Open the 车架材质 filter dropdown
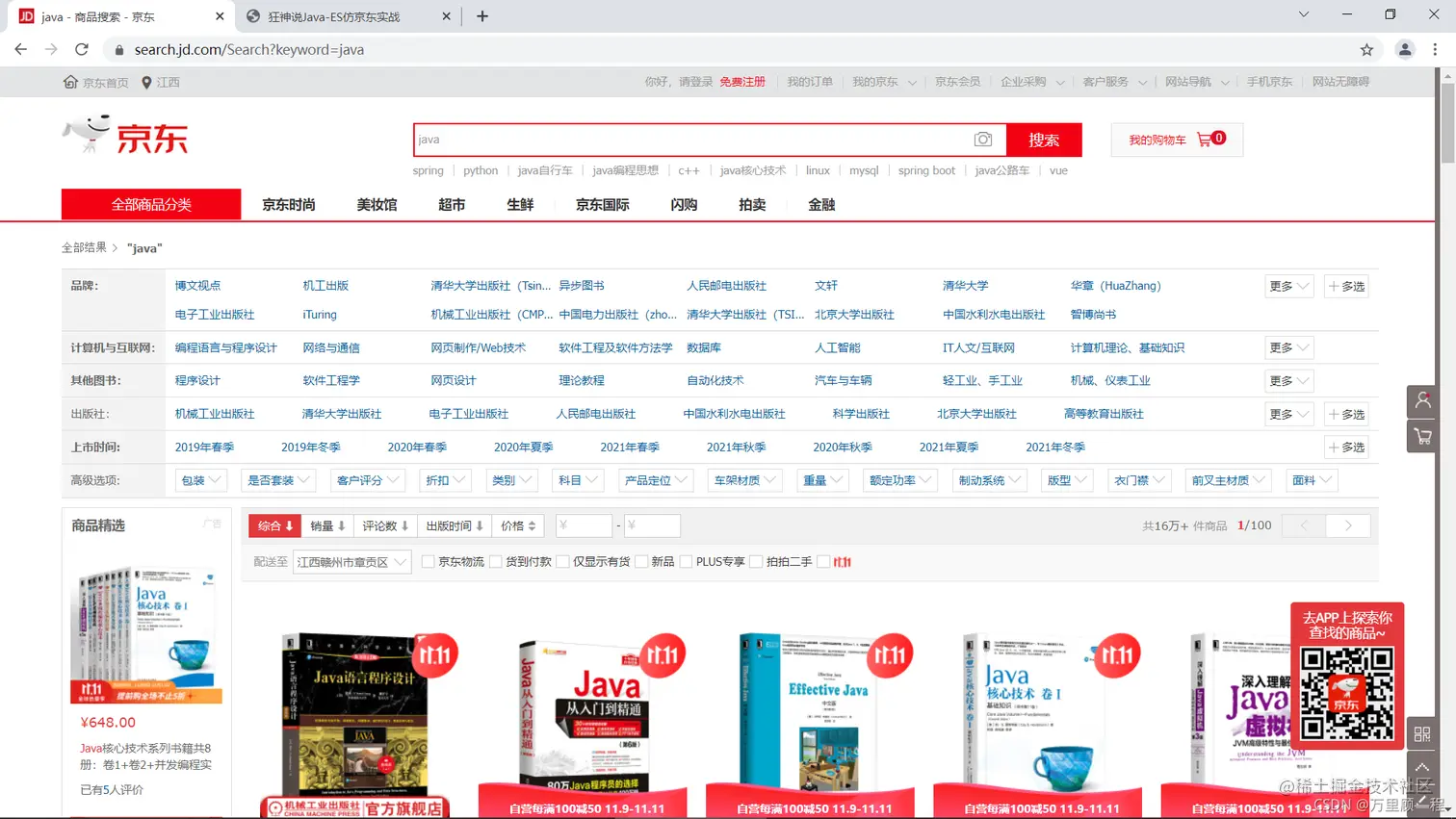The height and width of the screenshot is (819, 1456). (x=744, y=480)
